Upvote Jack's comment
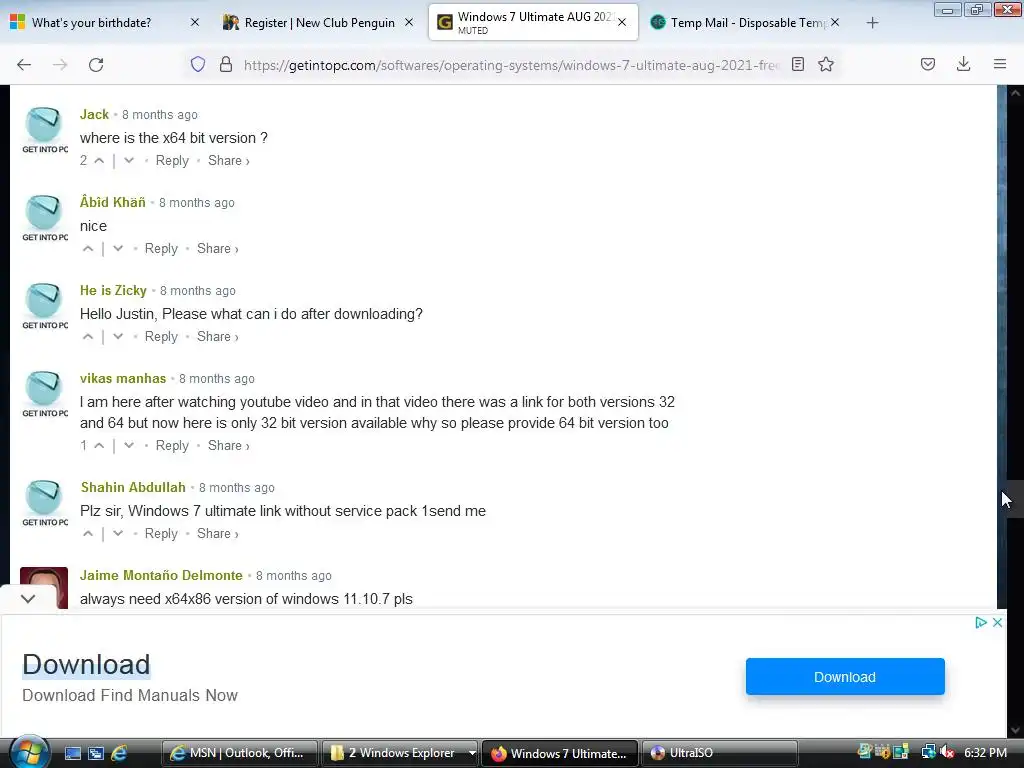This screenshot has height=768, width=1024. (99, 161)
